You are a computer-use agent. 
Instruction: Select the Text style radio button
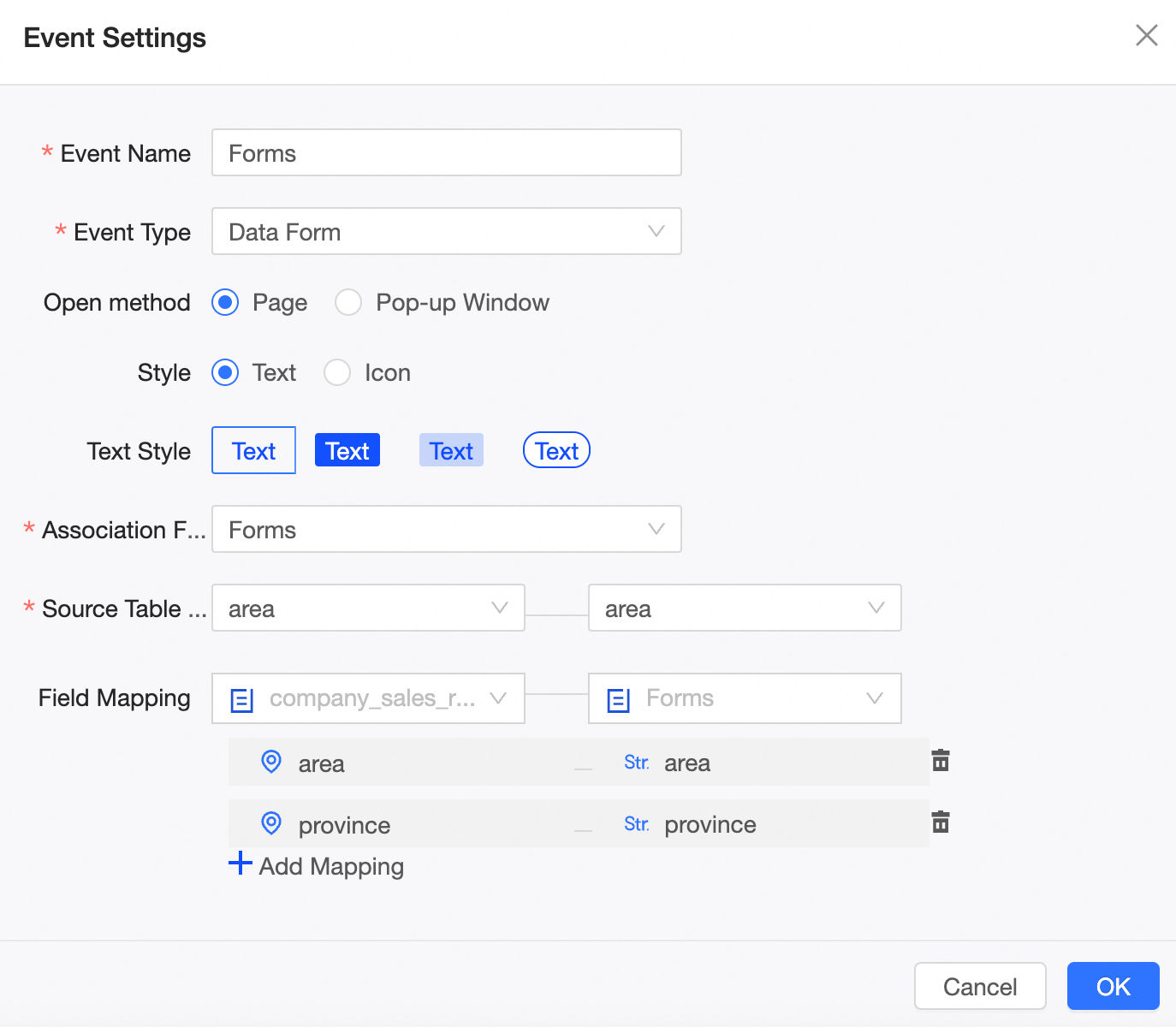225,372
